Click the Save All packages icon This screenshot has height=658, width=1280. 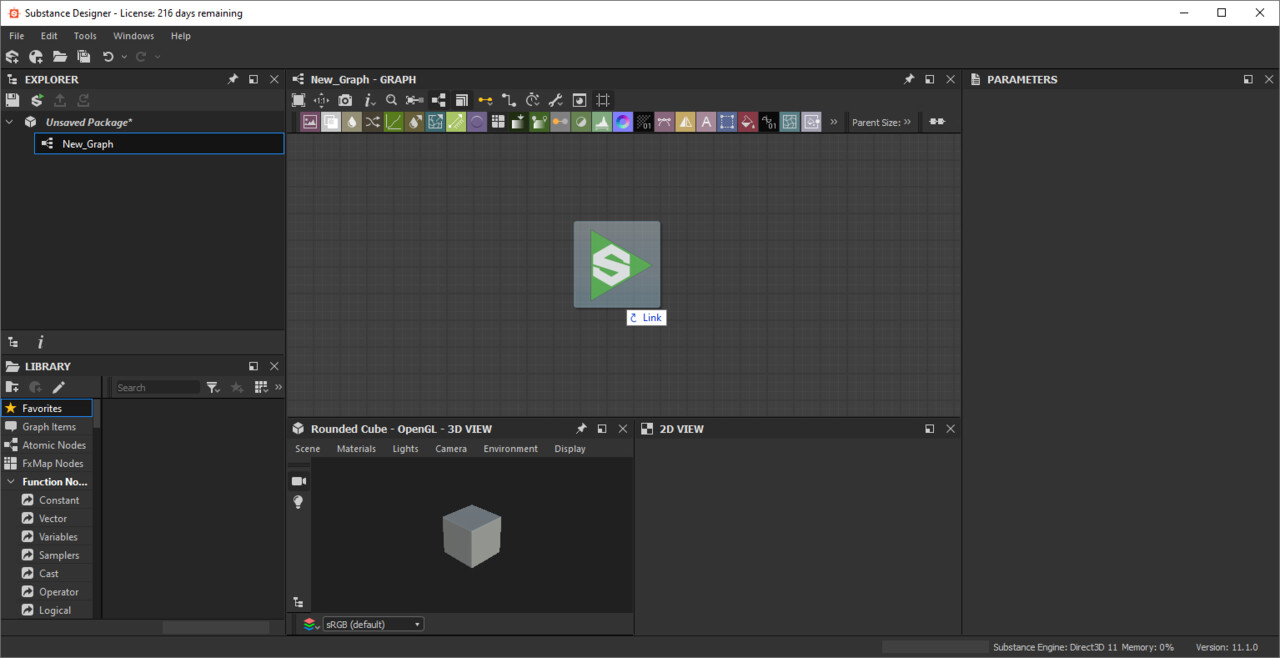pos(84,57)
